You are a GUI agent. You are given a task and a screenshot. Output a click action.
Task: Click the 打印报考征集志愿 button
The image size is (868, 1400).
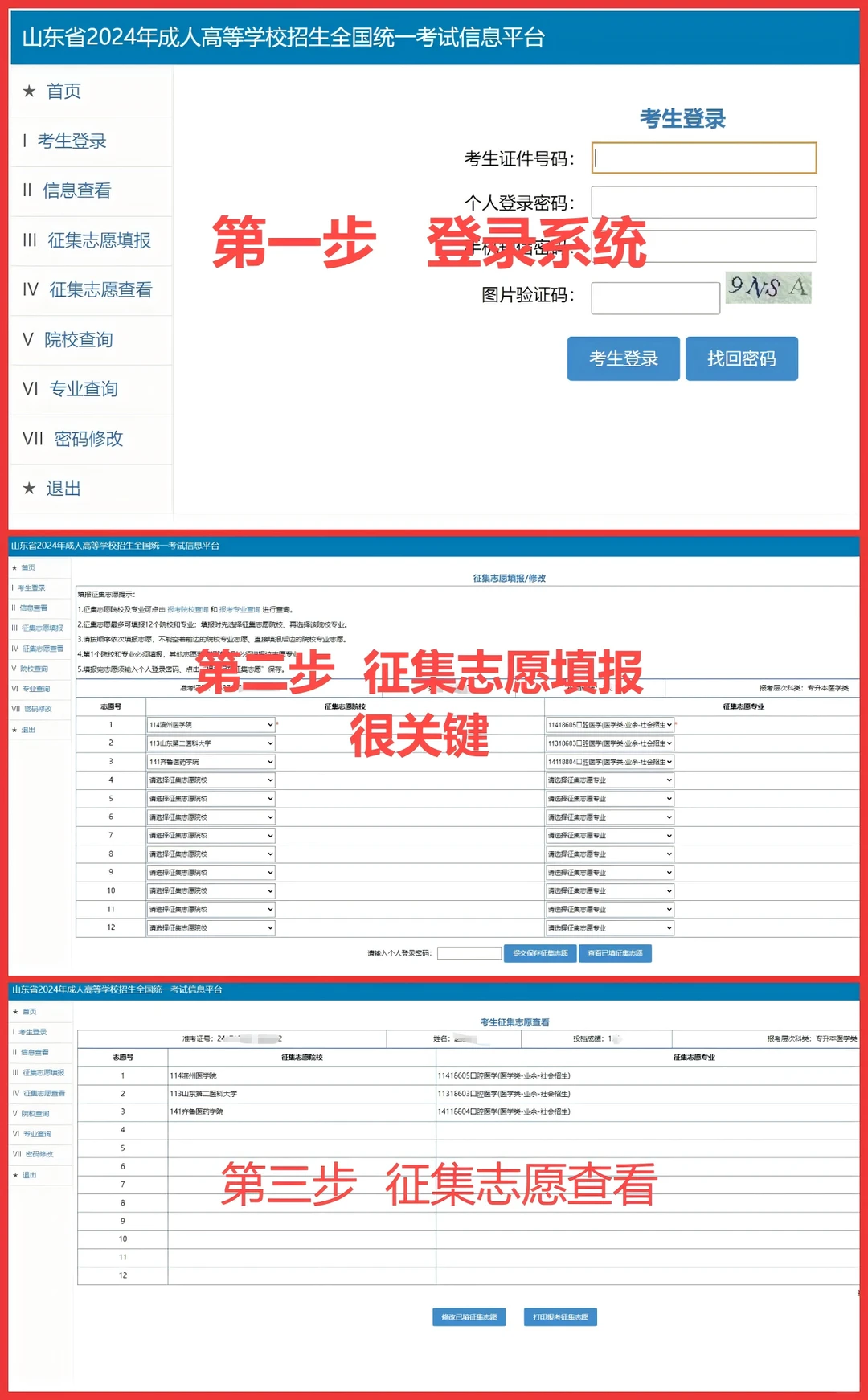point(560,1317)
